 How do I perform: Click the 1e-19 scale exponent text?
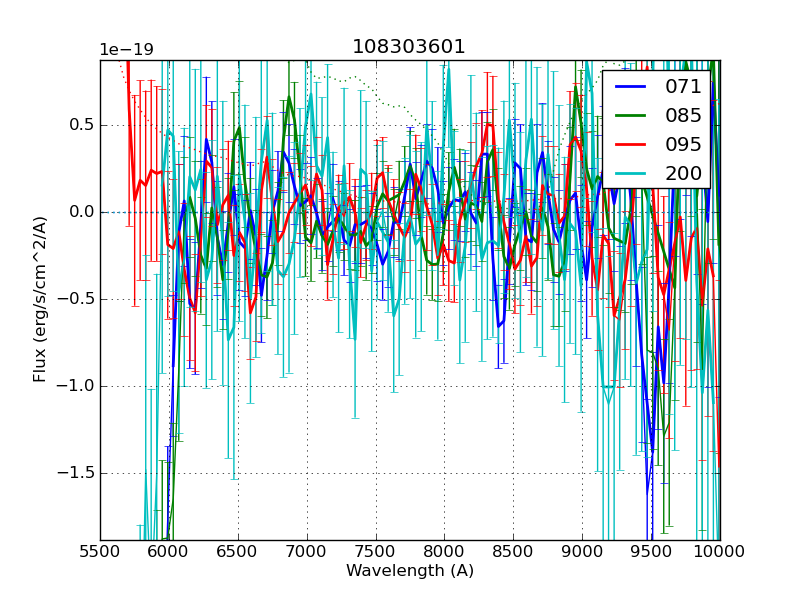pyautogui.click(x=126, y=50)
